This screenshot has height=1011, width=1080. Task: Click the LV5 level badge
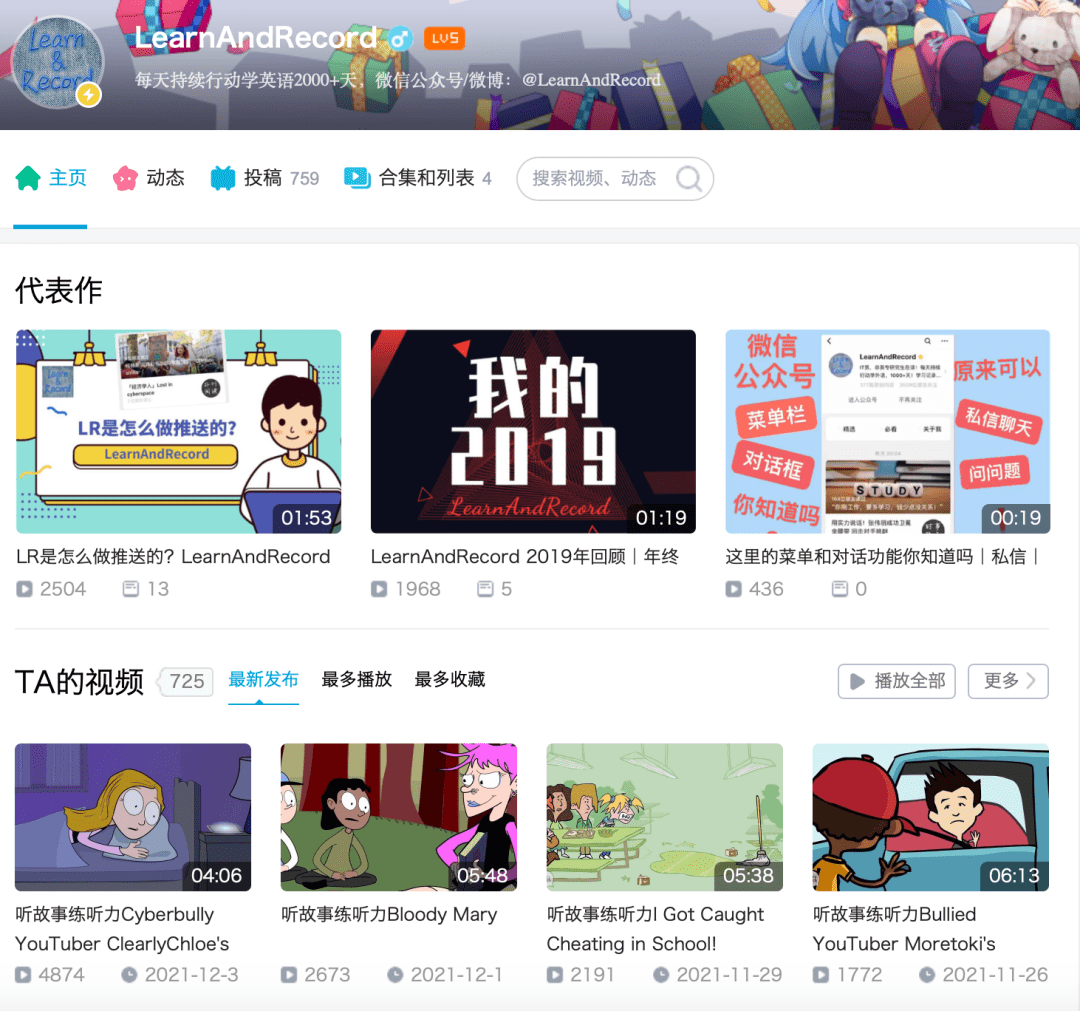coord(444,38)
